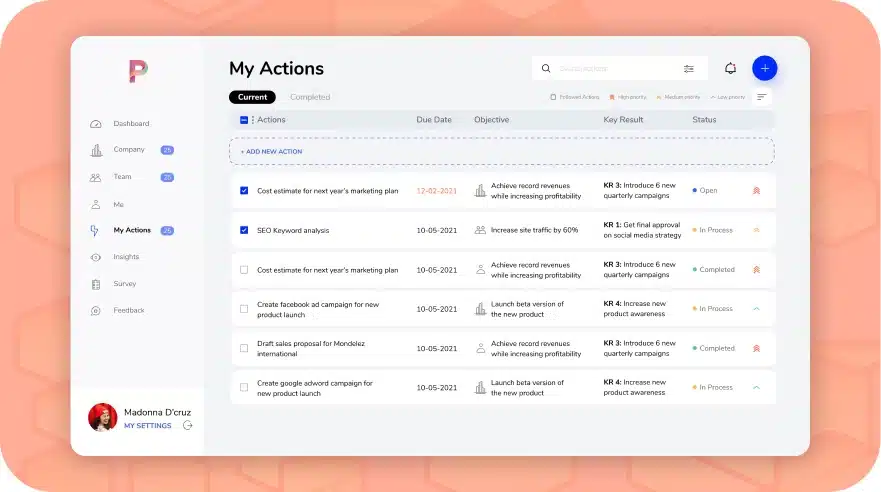Go to Insights in sidebar
The image size is (881, 492).
(x=126, y=257)
